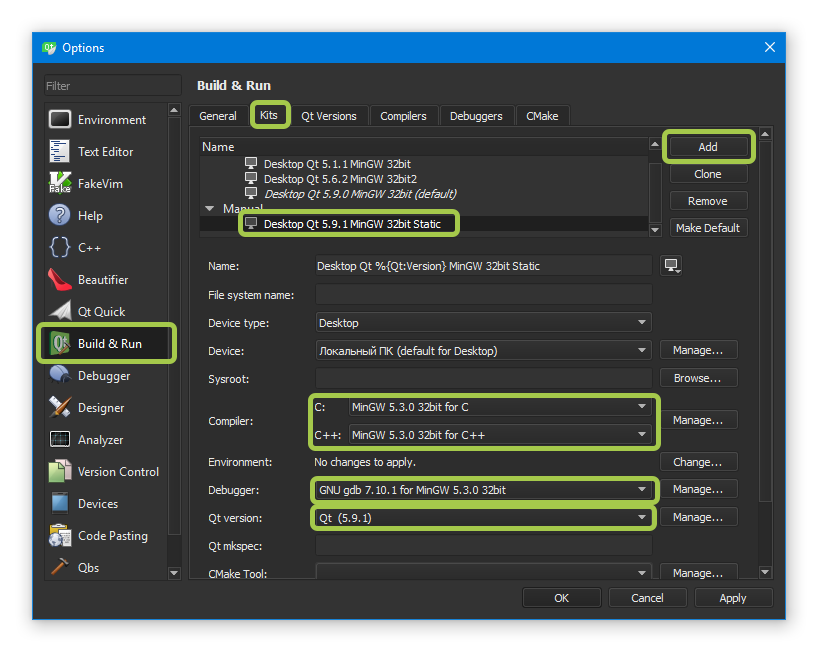This screenshot has height=652, width=818.
Task: Click the kit Name input field
Action: (x=484, y=265)
